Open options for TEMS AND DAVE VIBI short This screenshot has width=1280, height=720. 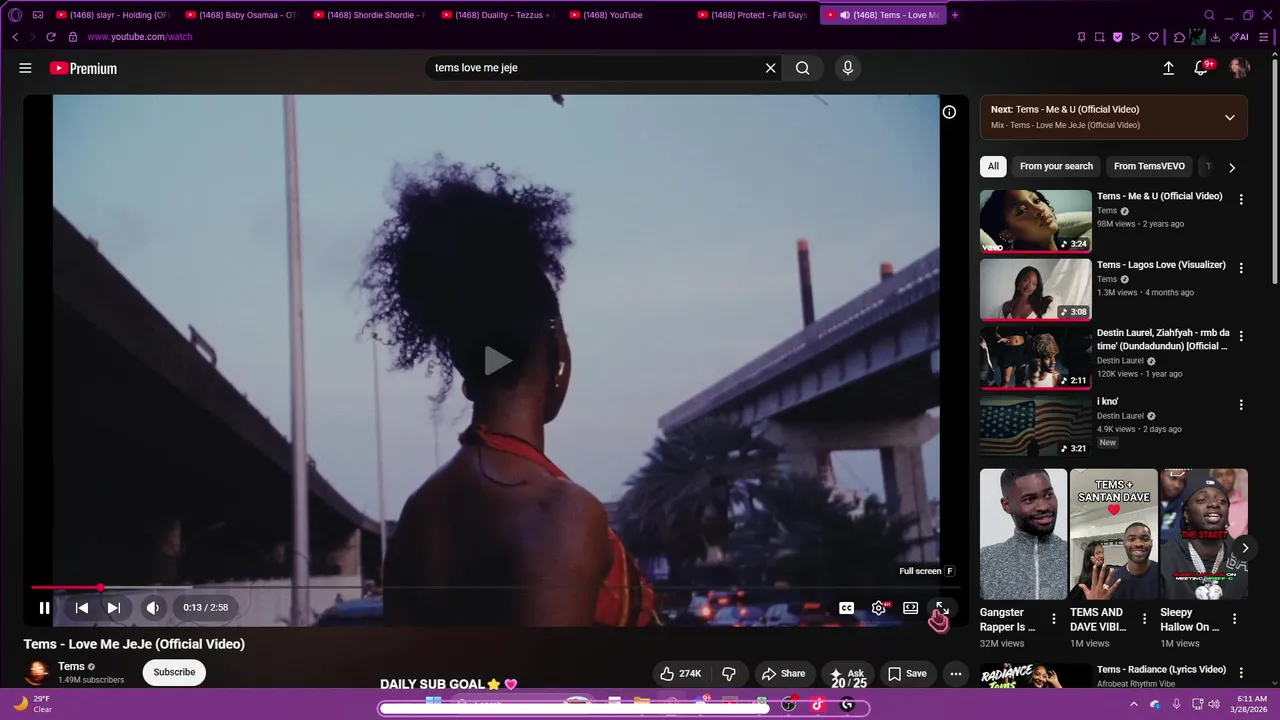pyautogui.click(x=1144, y=619)
